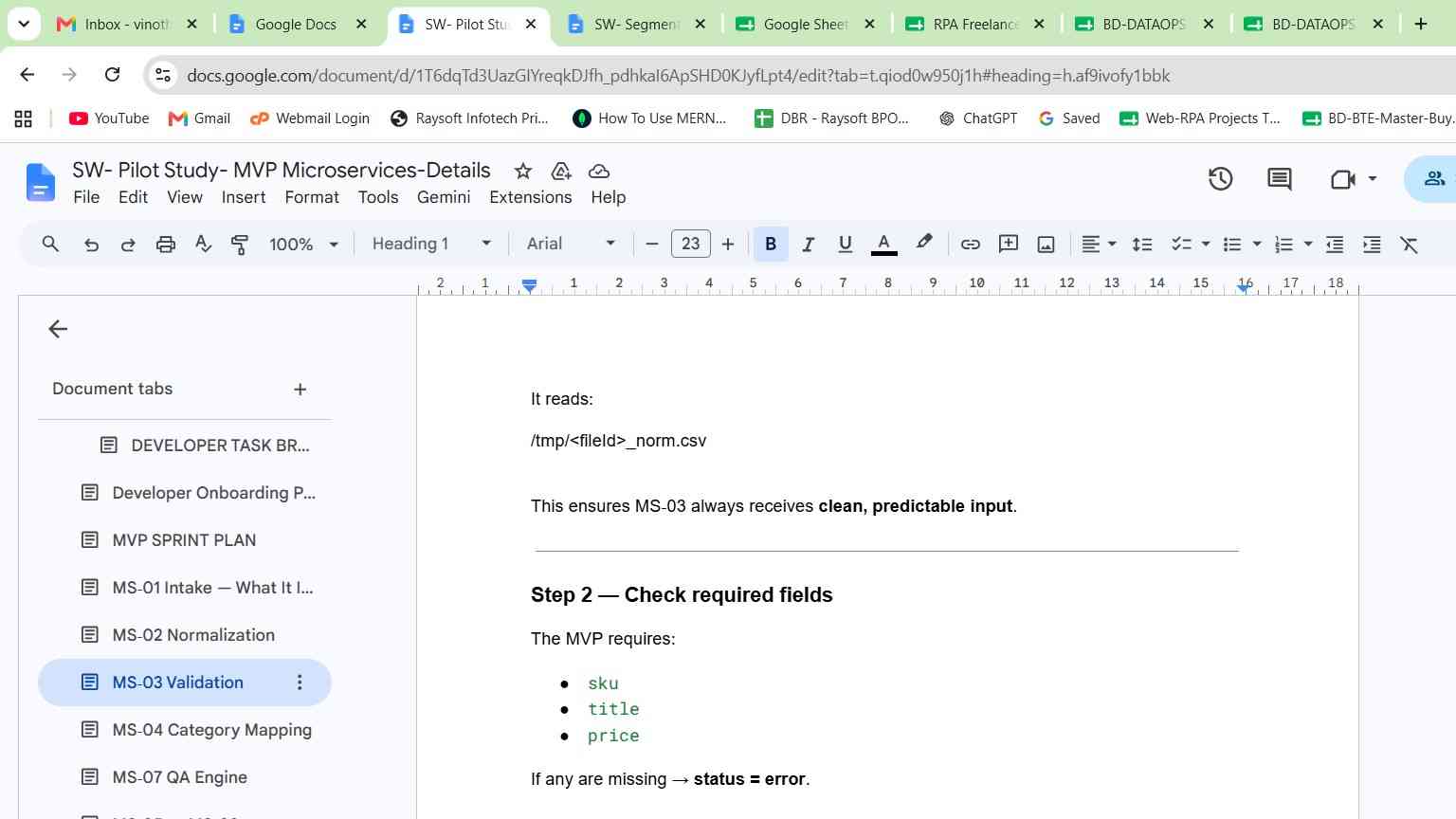Click the paint format roller icon
1456x819 pixels.
(240, 245)
